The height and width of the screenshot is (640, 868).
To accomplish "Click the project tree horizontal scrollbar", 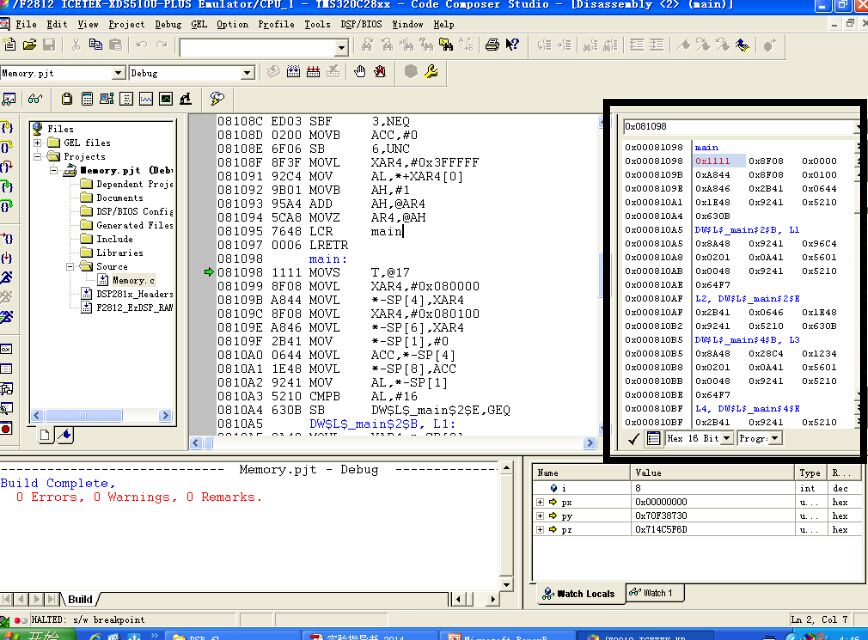I will click(101, 415).
